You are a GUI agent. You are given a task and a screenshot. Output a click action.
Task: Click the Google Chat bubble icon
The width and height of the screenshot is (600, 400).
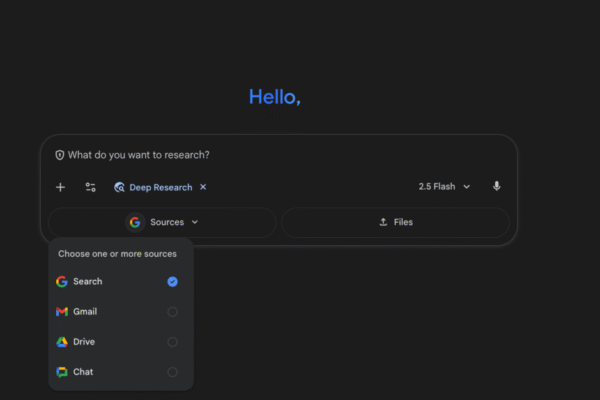pyautogui.click(x=62, y=372)
